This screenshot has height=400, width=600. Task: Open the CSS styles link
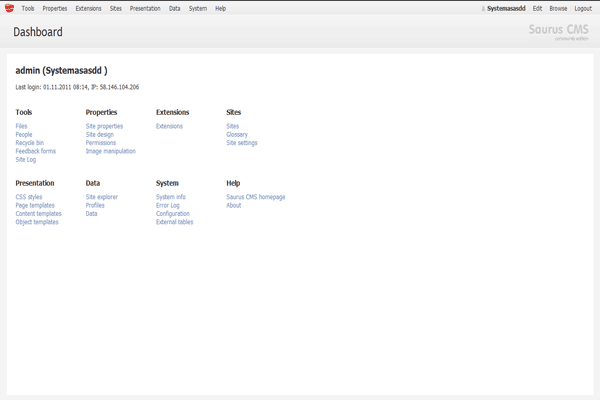click(29, 197)
